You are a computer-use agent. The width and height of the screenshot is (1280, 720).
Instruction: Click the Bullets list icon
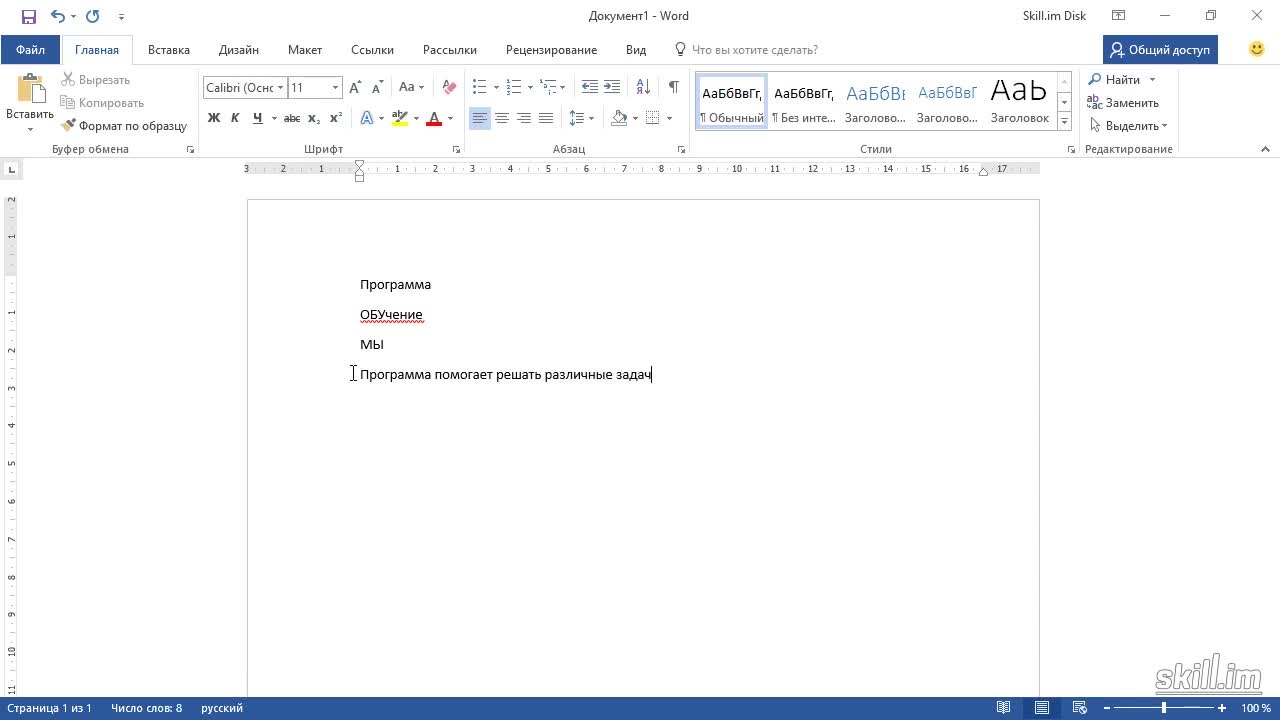480,88
